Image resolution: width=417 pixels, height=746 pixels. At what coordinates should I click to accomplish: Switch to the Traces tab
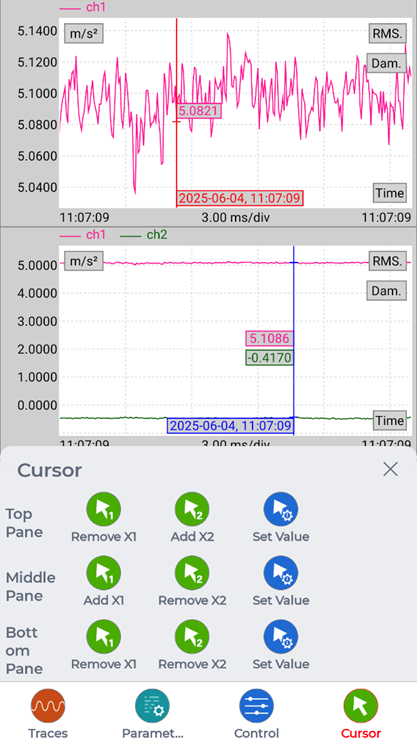coord(48,714)
